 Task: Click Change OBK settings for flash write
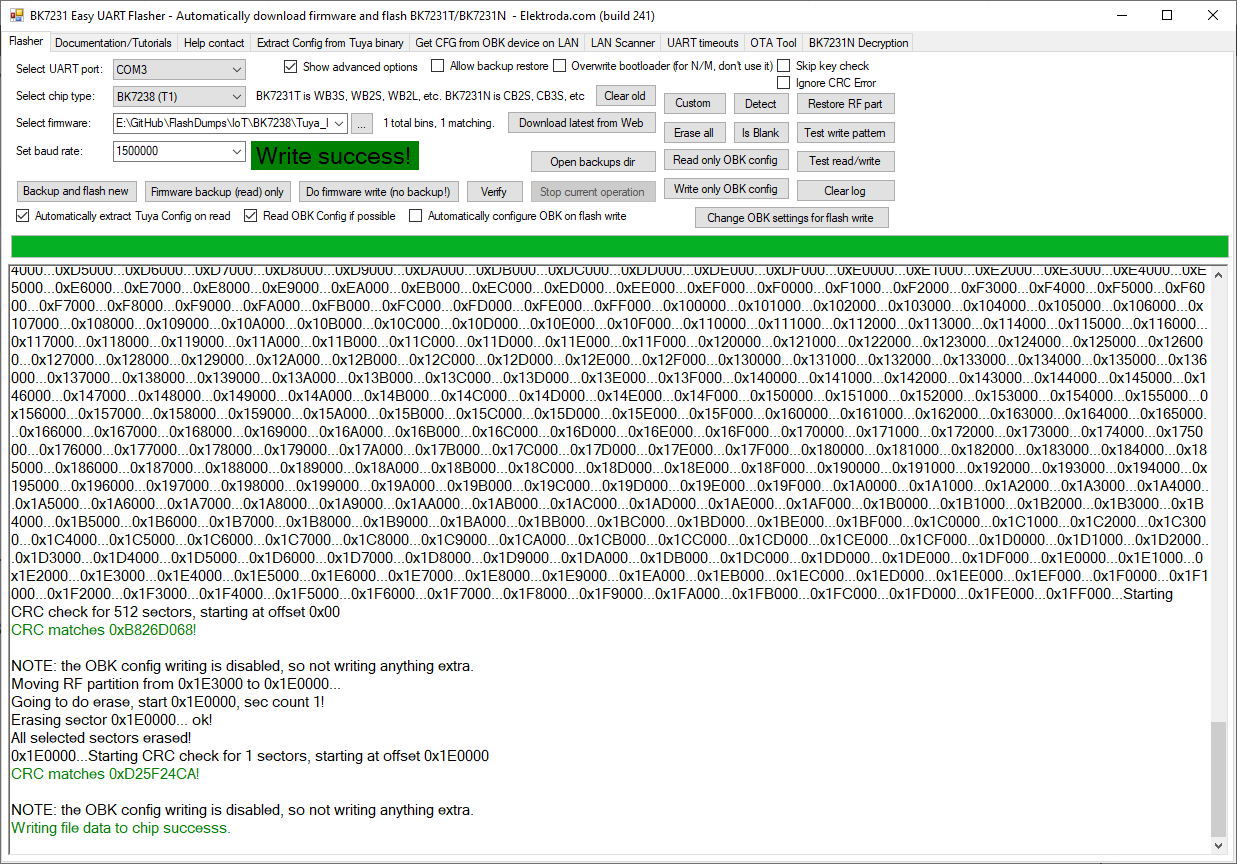point(791,218)
